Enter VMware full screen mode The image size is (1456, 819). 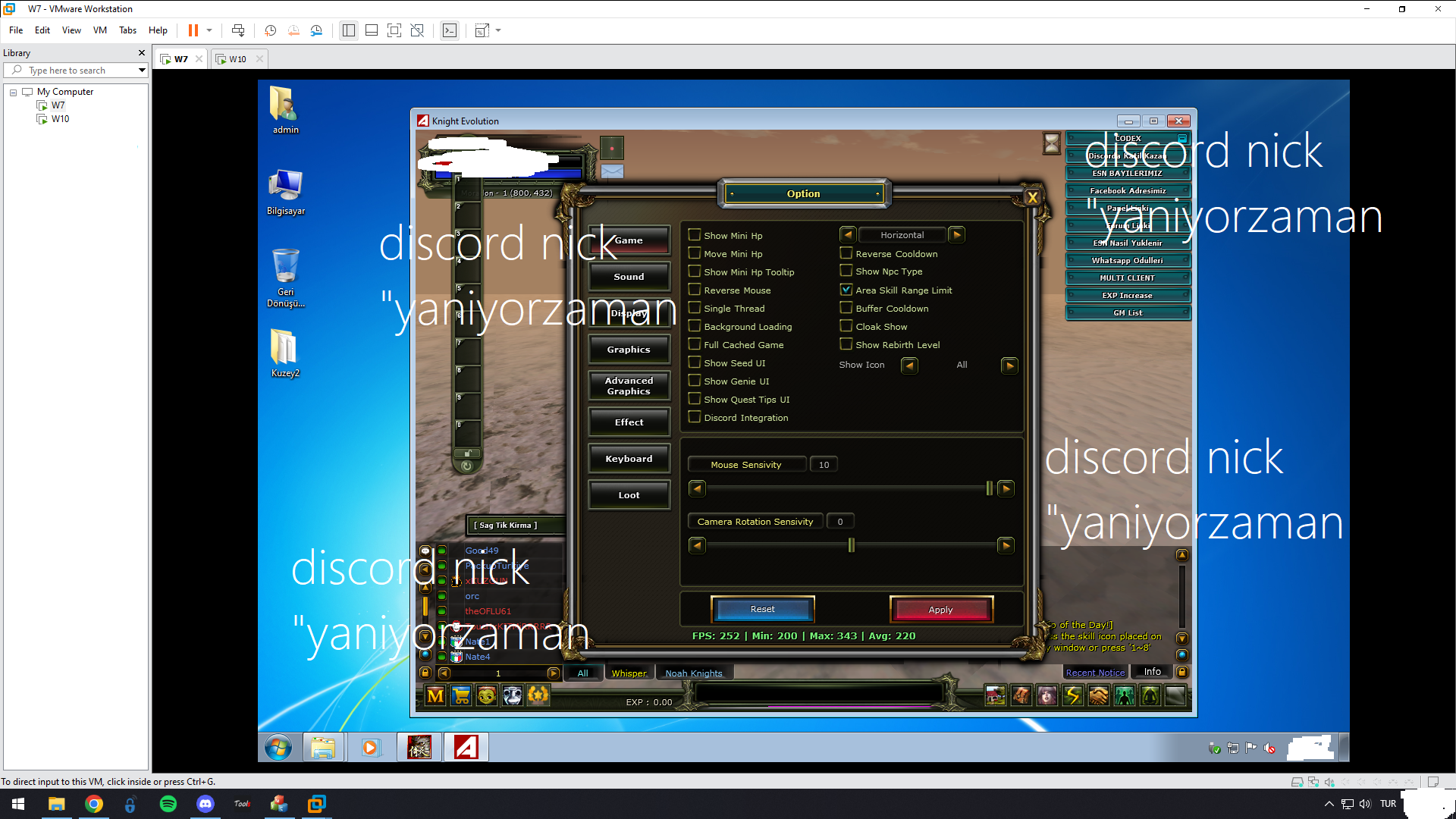click(394, 30)
